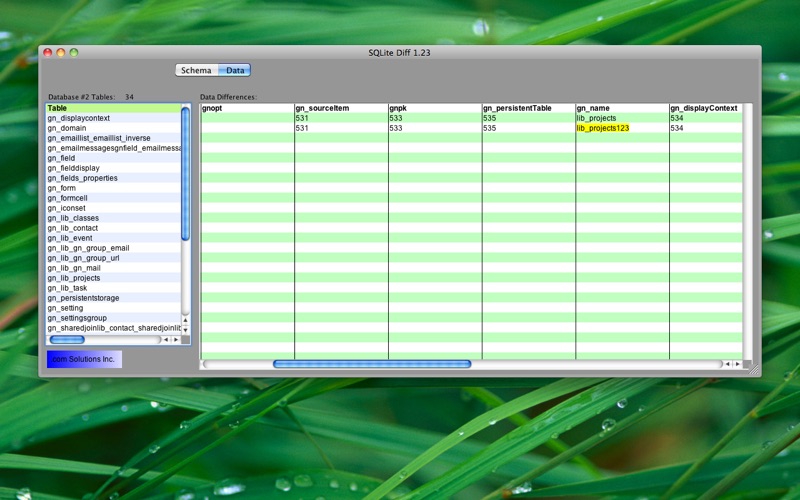
Task: Select the highlighted lib_projects123 cell
Action: pyautogui.click(x=622, y=128)
